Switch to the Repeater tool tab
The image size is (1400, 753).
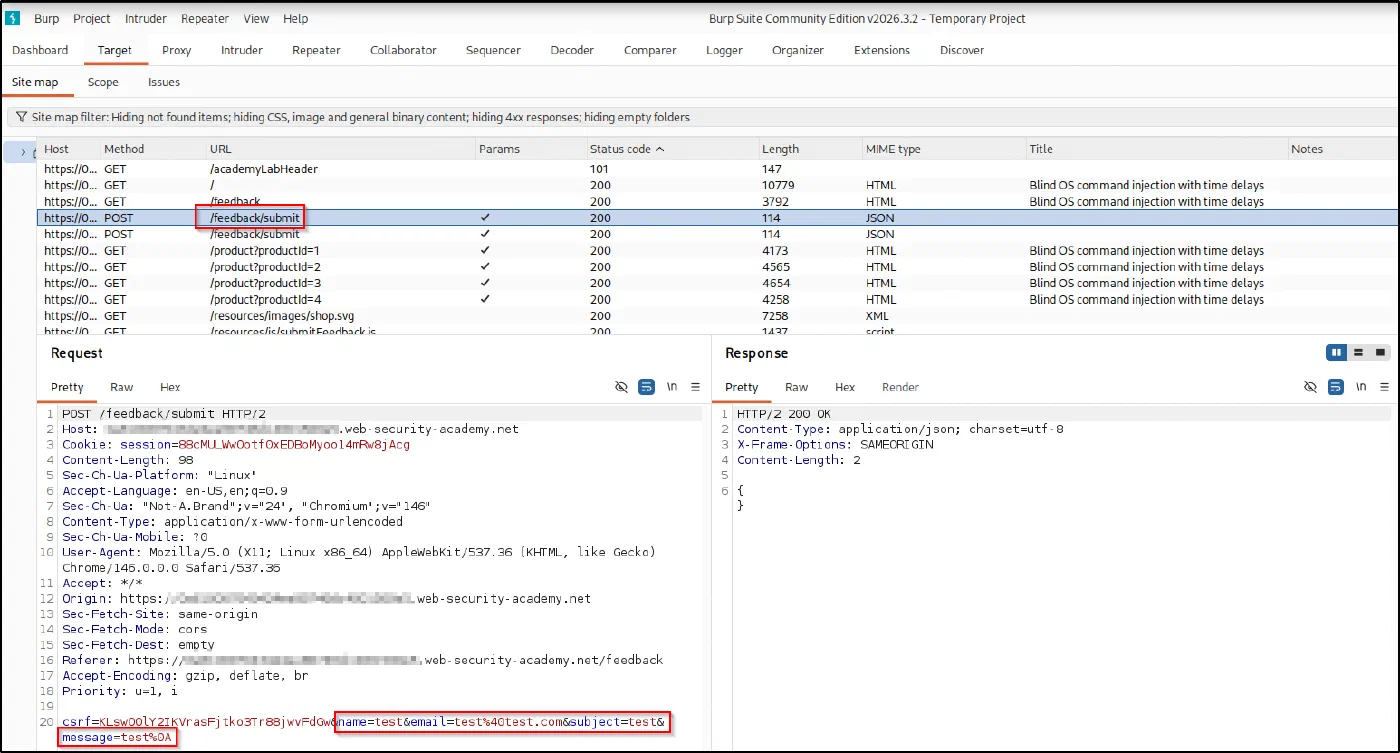pyautogui.click(x=316, y=50)
